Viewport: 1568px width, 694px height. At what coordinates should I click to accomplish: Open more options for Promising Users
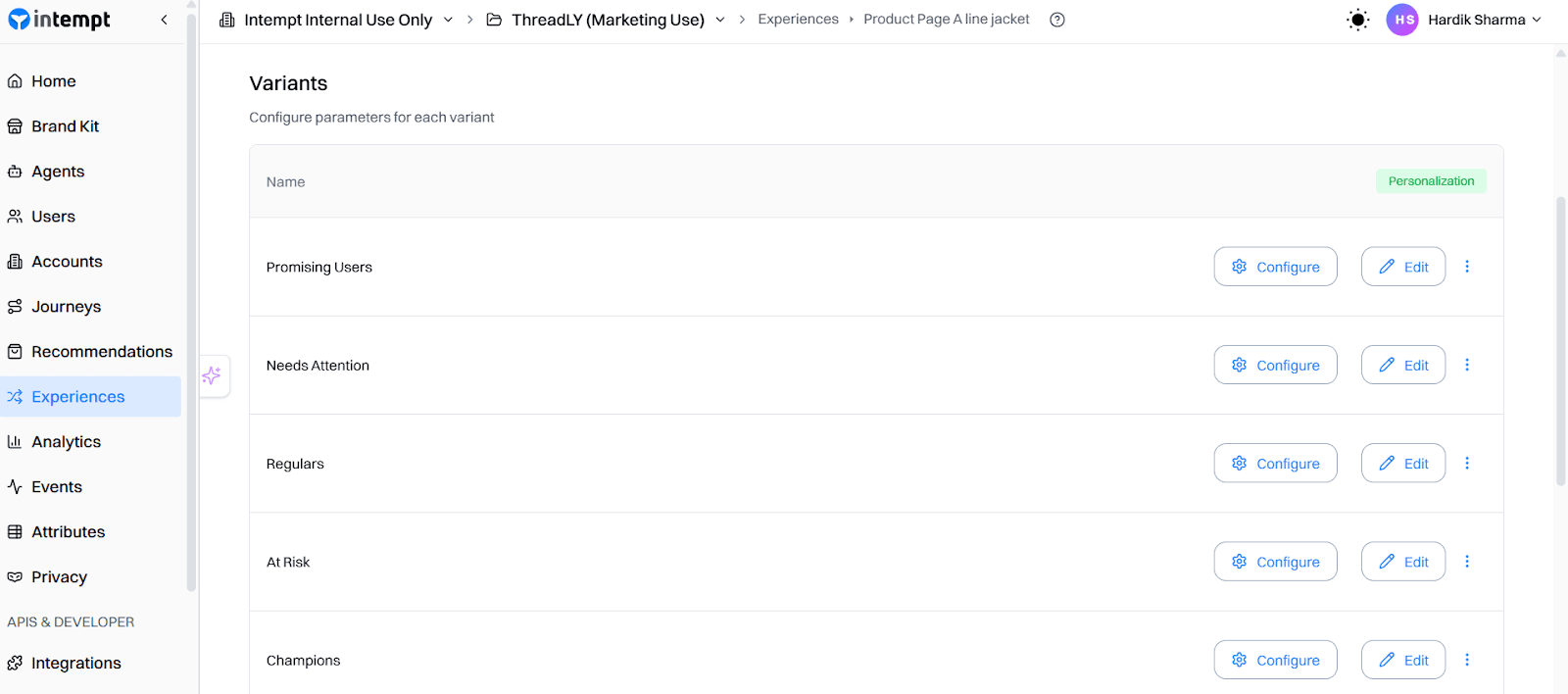point(1467,267)
